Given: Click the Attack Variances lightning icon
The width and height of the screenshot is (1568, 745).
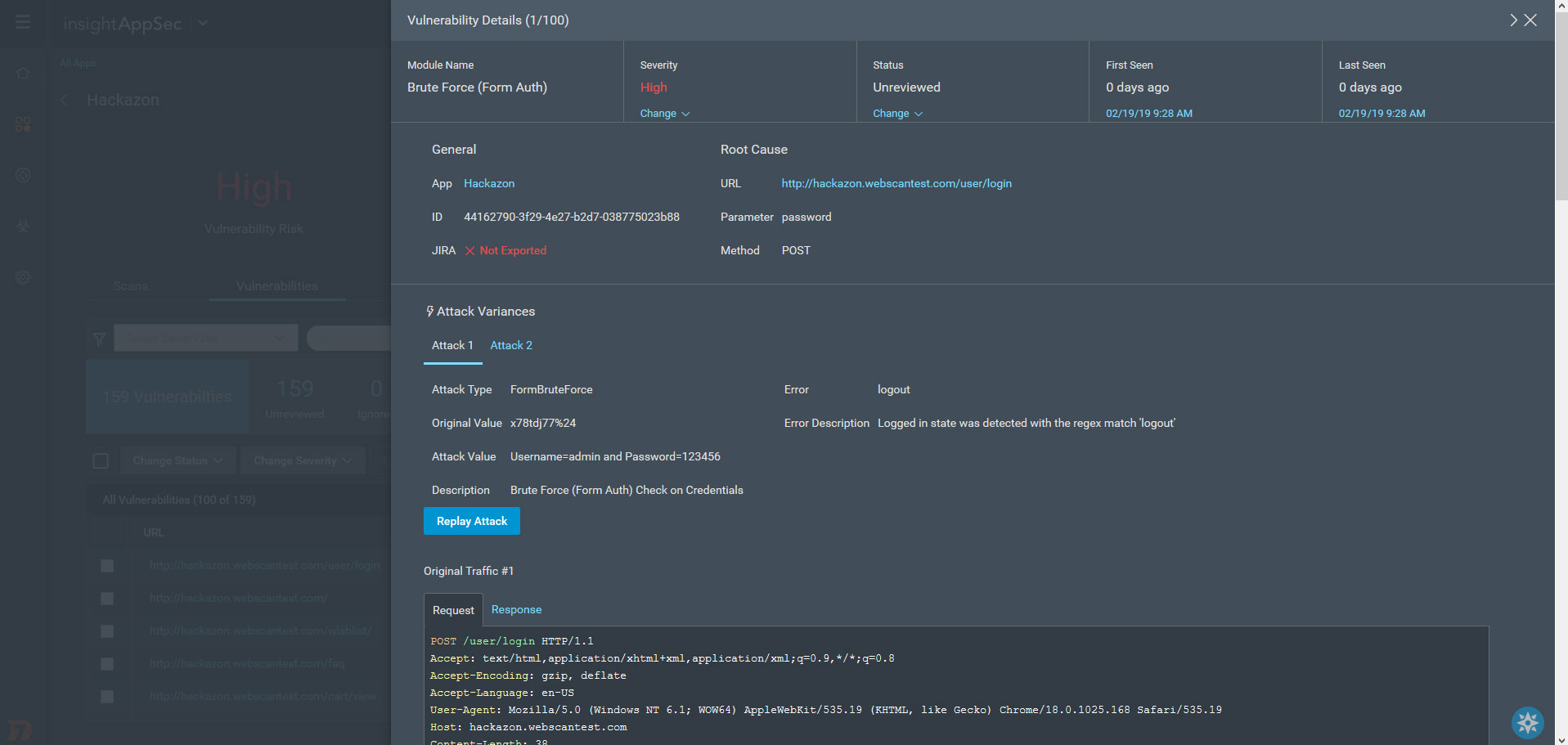Looking at the screenshot, I should tap(429, 312).
